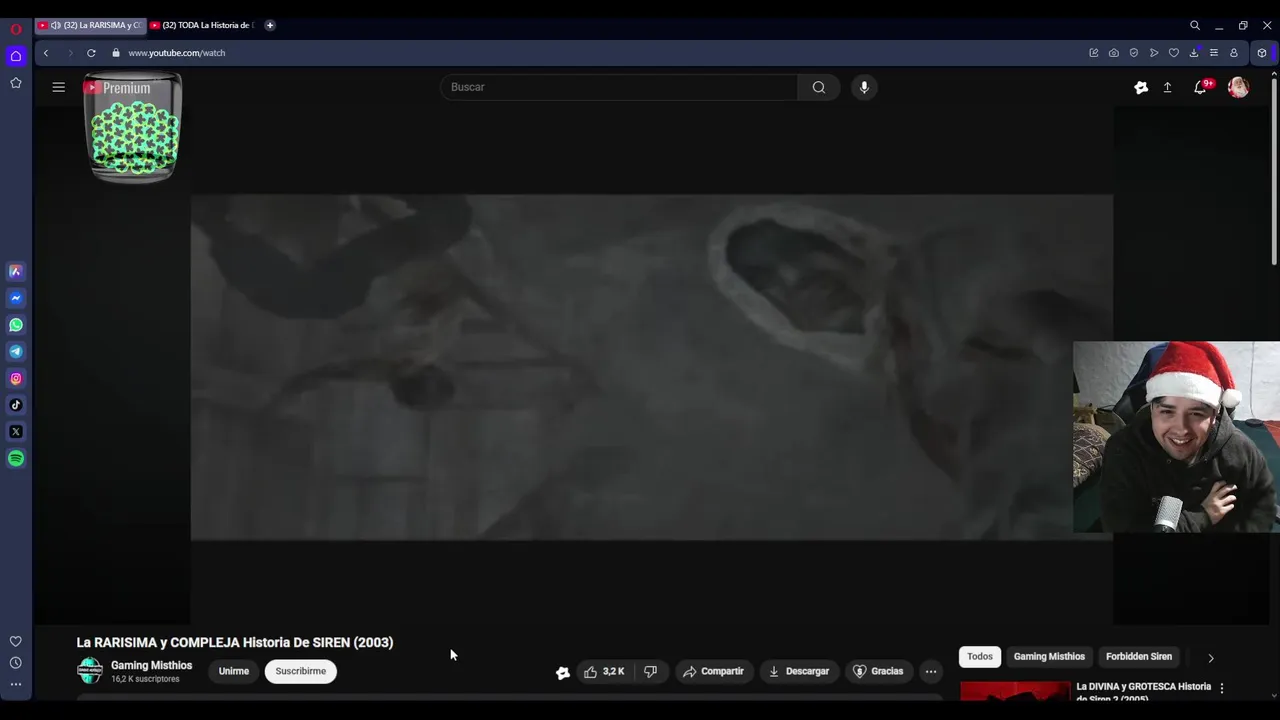Open the tab search magnifier icon
This screenshot has width=1280, height=720.
(1195, 26)
